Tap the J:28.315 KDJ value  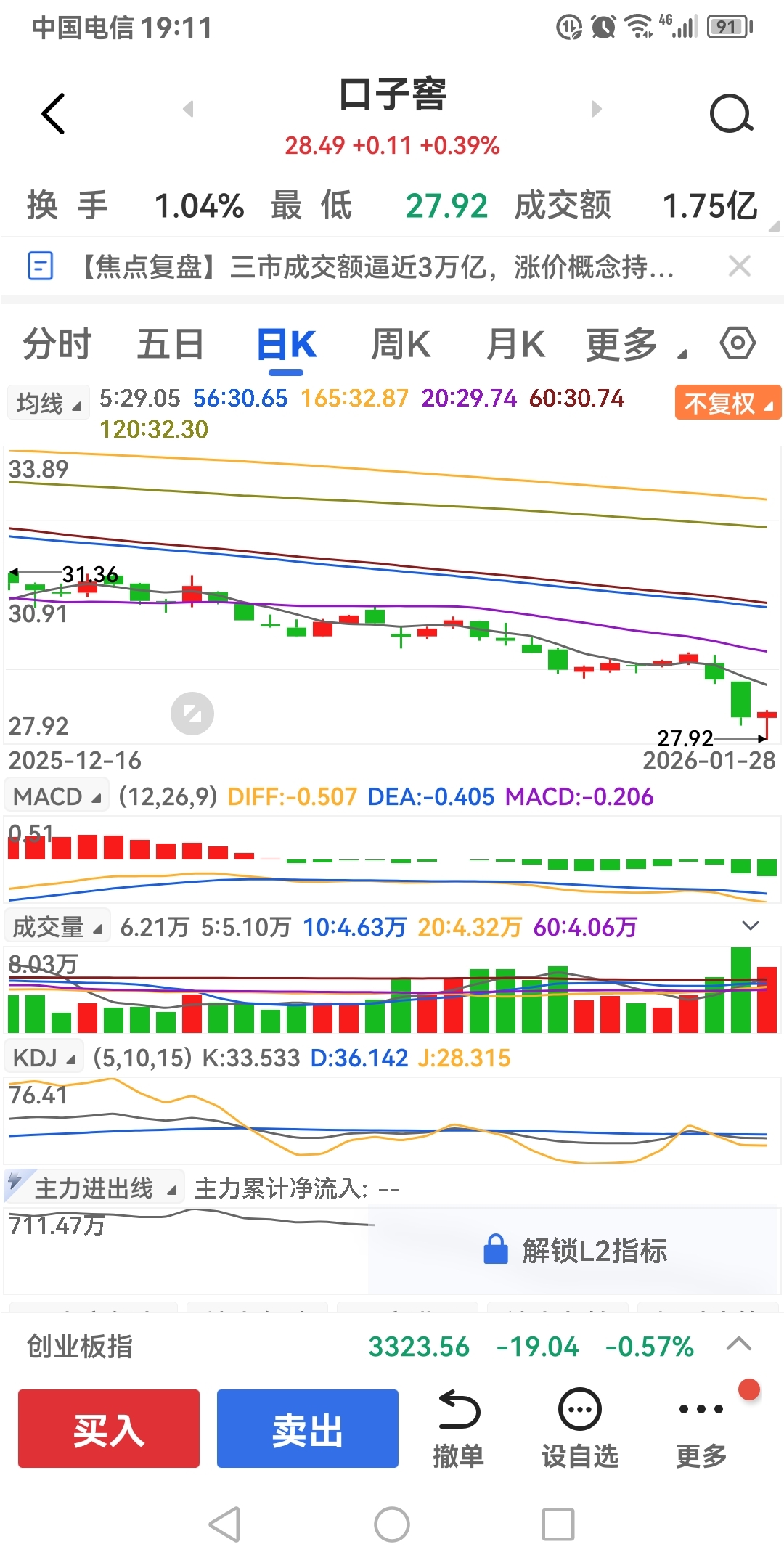click(464, 1058)
